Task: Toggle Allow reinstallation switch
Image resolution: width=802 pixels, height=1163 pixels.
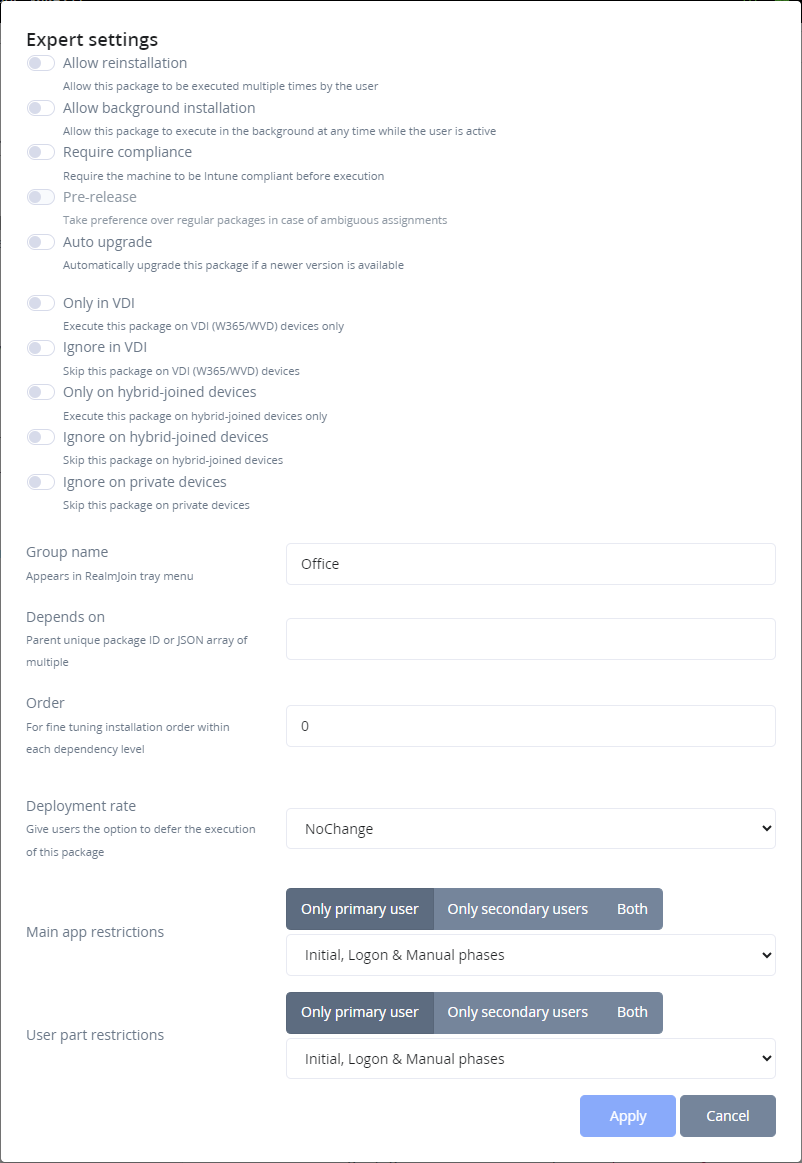Action: tap(41, 63)
